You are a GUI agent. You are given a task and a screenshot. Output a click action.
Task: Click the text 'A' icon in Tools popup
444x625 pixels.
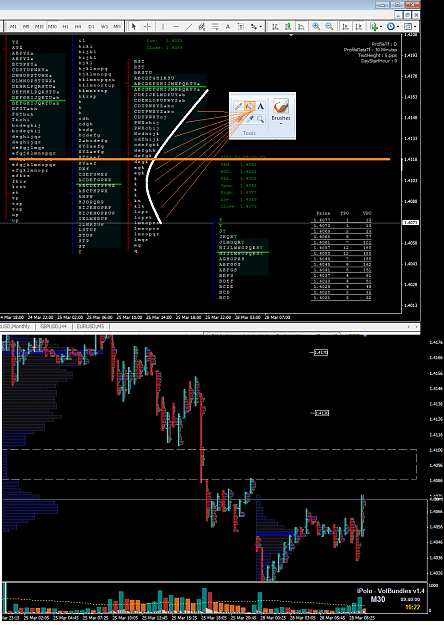260,106
